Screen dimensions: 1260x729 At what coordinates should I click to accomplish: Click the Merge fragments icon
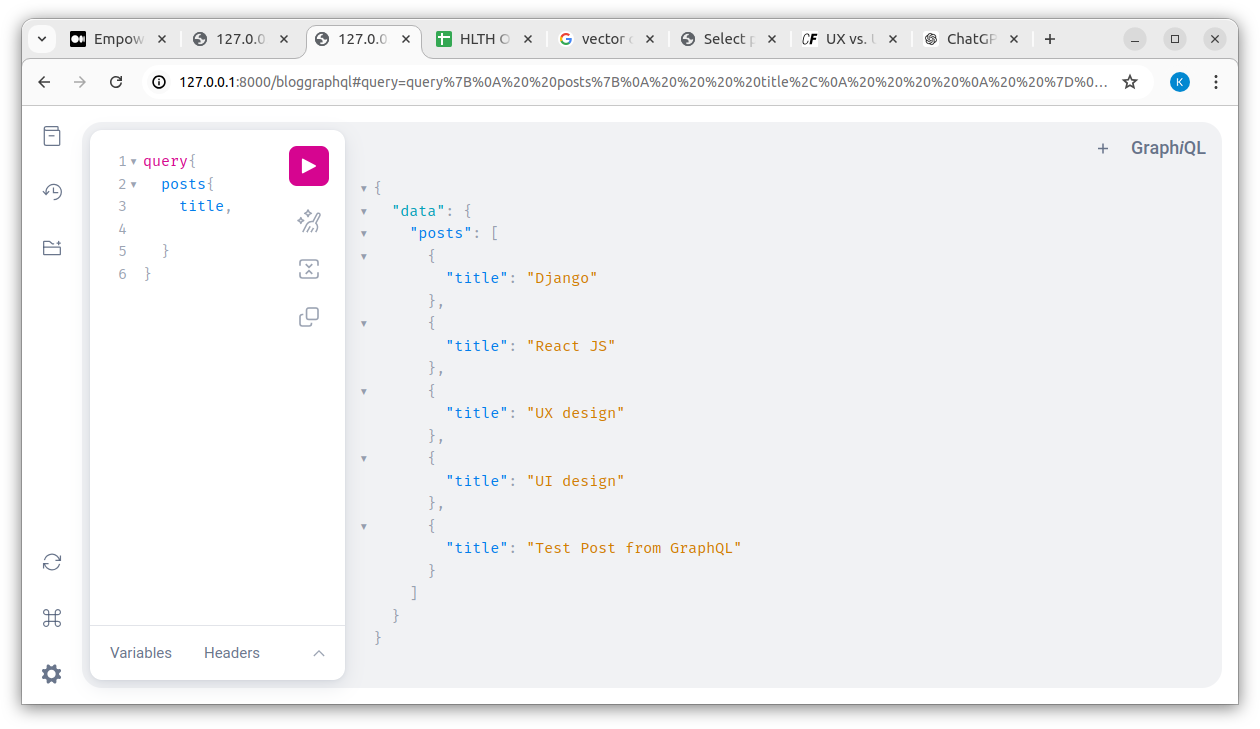coord(309,269)
